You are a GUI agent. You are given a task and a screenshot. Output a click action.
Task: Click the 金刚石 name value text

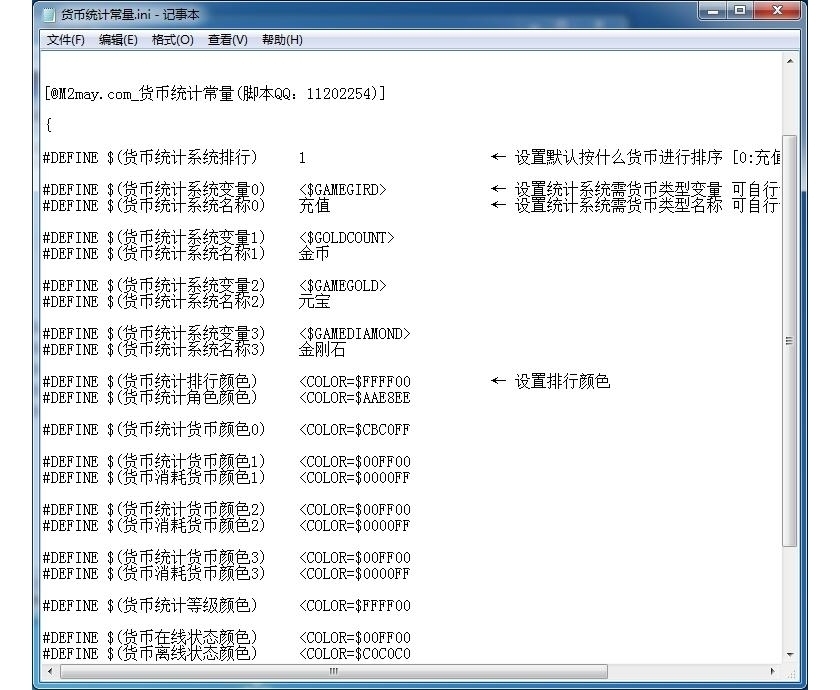(321, 350)
